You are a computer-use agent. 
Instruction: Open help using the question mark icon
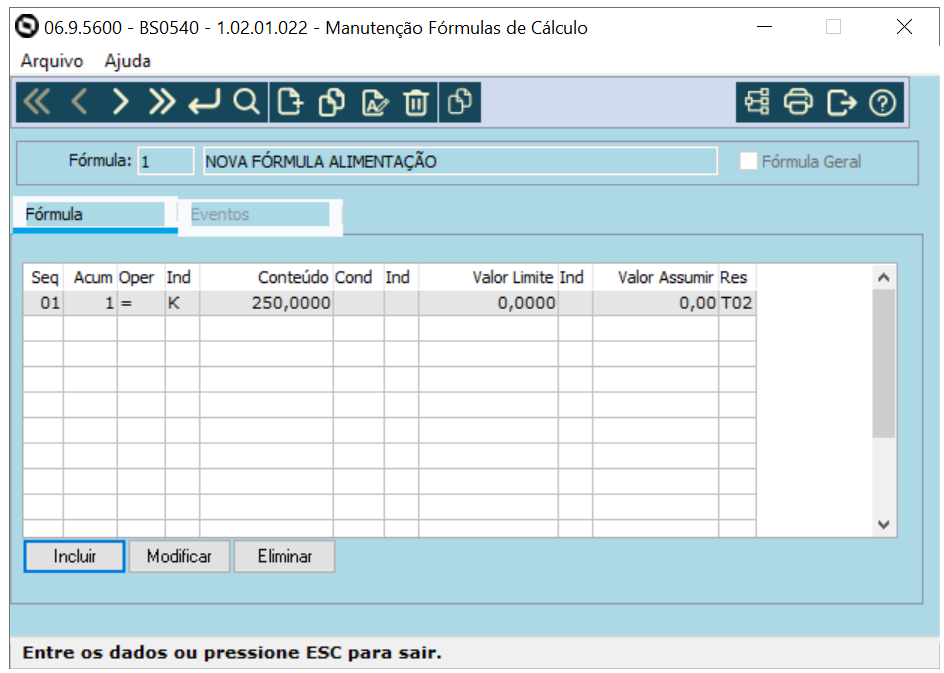click(882, 101)
